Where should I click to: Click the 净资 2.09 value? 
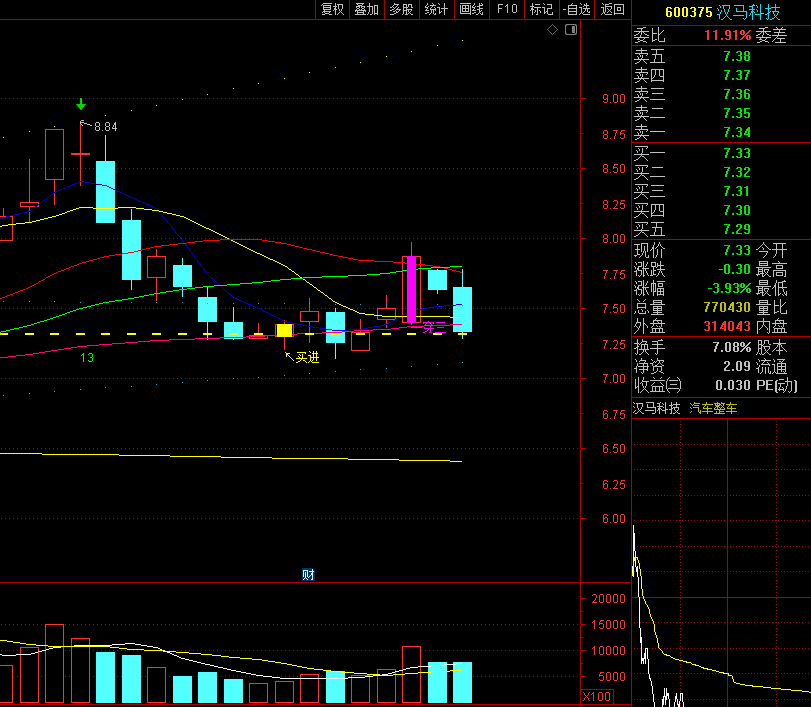point(737,366)
